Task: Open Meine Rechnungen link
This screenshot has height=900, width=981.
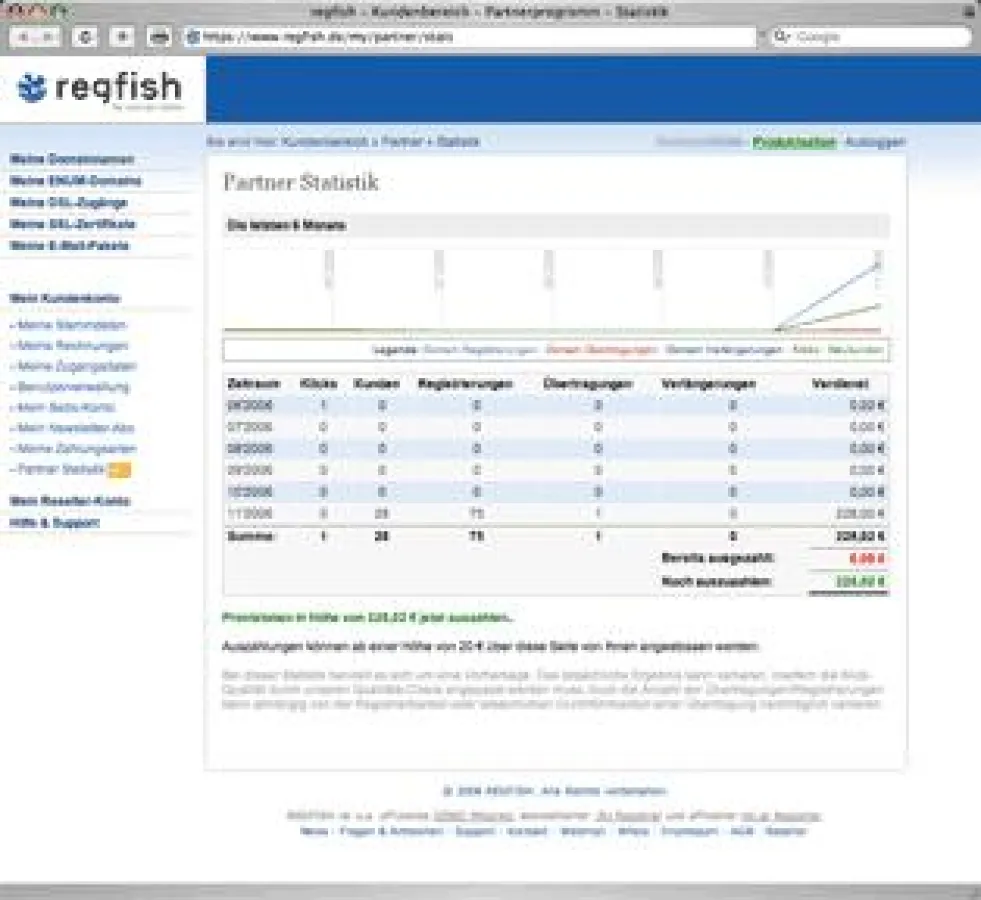Action: pos(72,346)
